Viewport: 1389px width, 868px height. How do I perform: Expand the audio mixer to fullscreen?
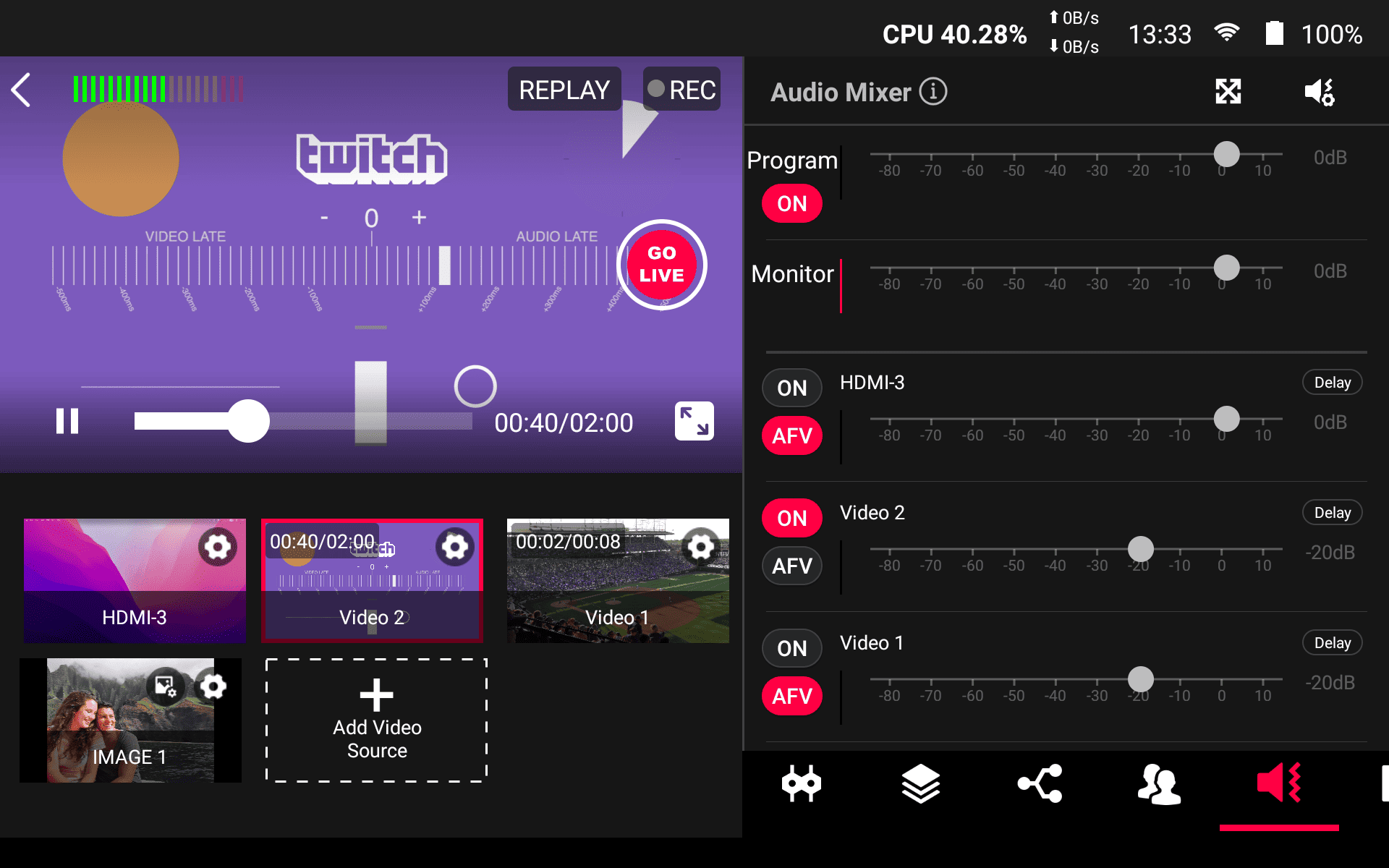click(1228, 92)
